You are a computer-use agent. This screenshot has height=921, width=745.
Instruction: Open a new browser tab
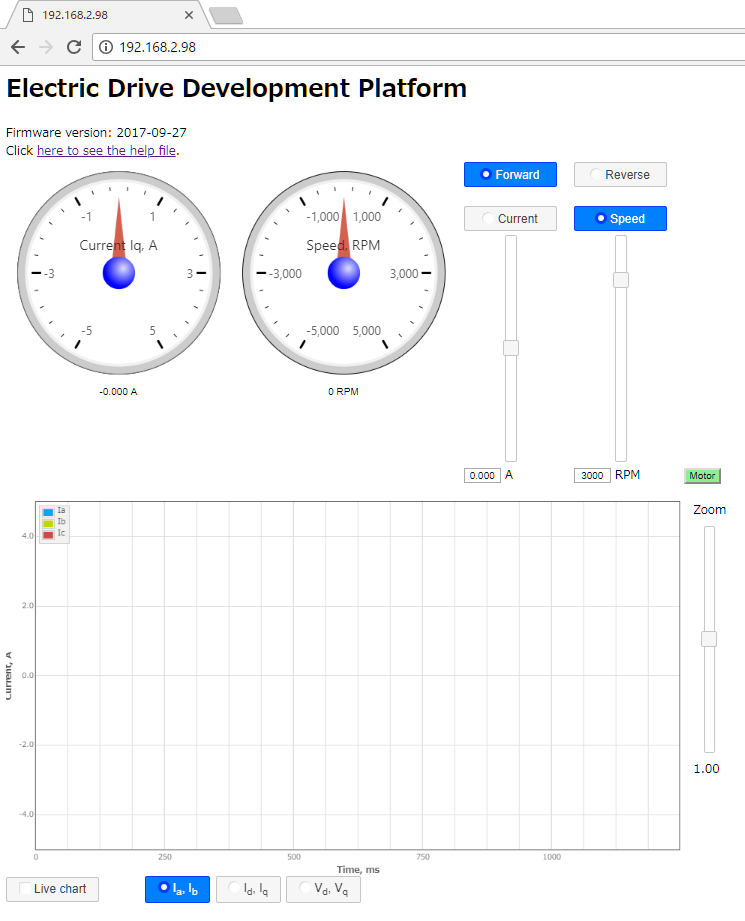click(226, 15)
